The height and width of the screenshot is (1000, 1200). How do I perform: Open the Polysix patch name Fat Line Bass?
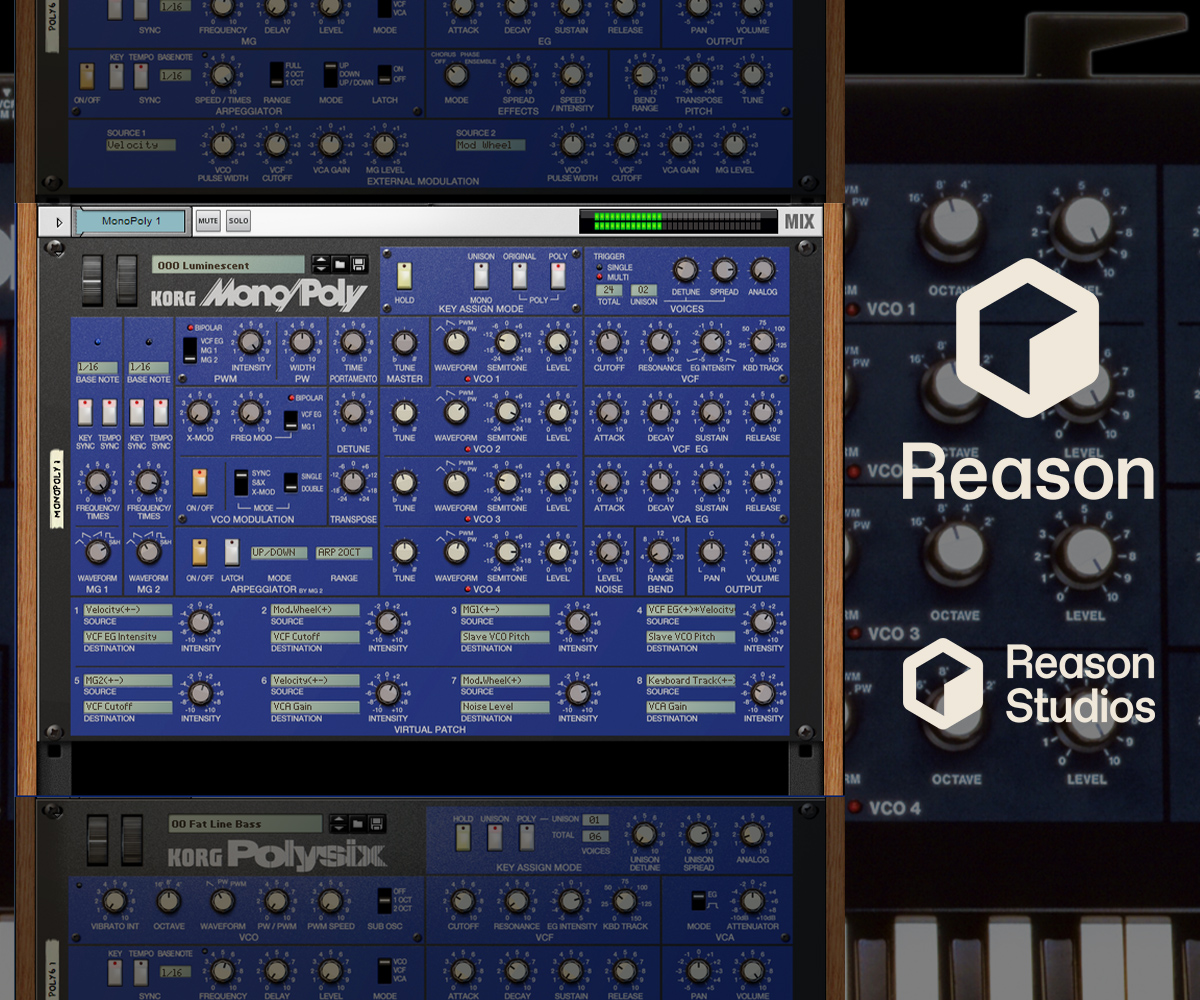245,824
